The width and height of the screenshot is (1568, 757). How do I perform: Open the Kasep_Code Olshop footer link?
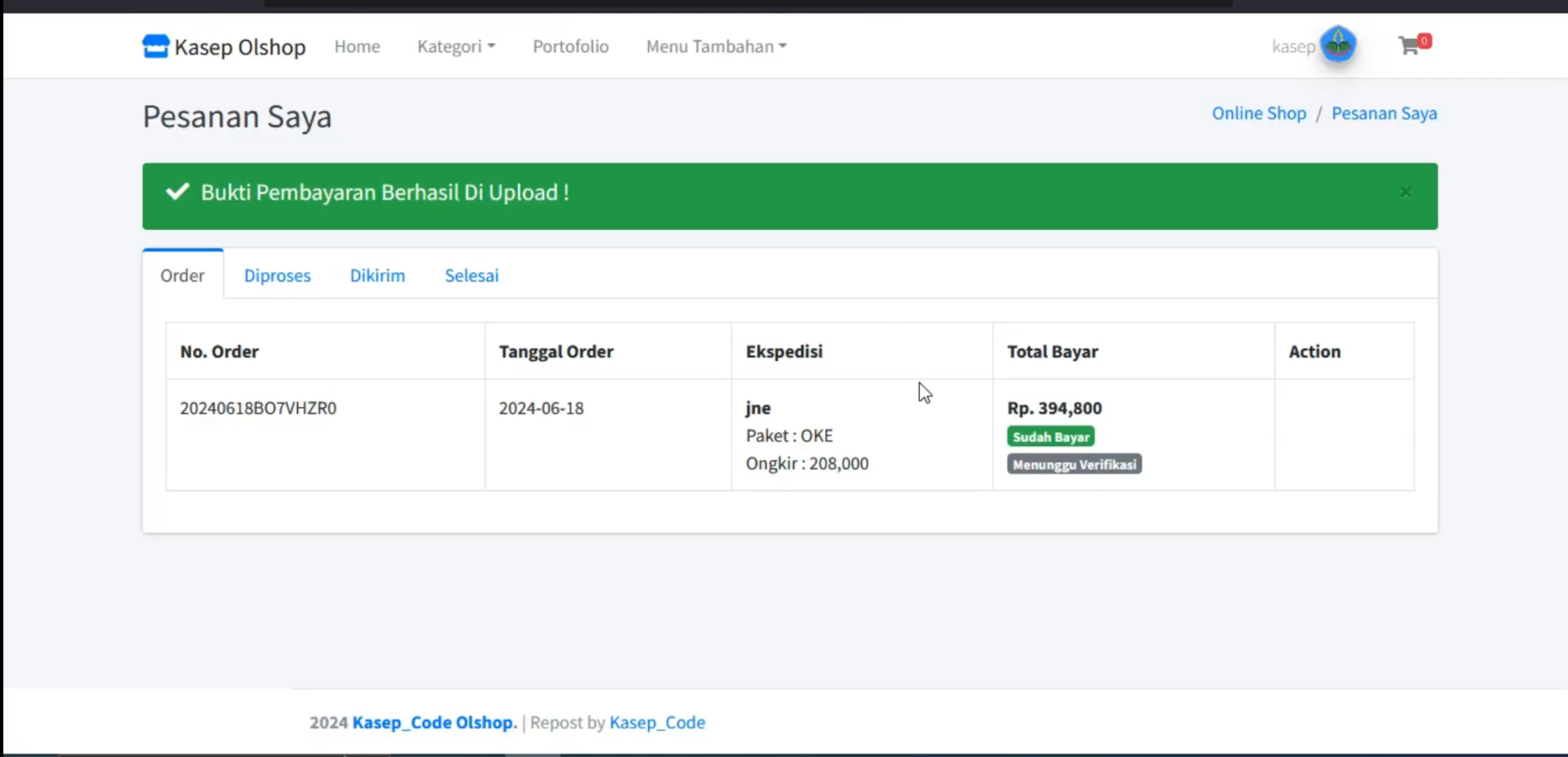[434, 722]
